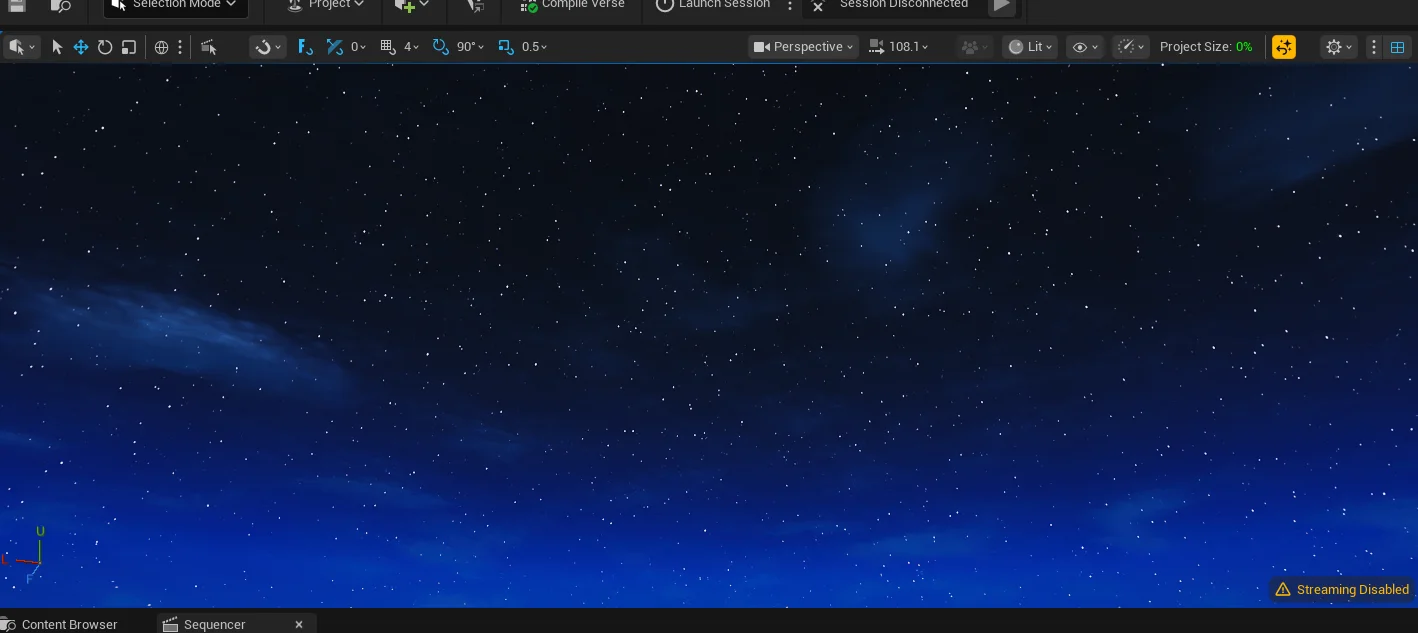Screen dimensions: 1418x633
Task: Toggle scale snapping icon
Action: coord(506,47)
